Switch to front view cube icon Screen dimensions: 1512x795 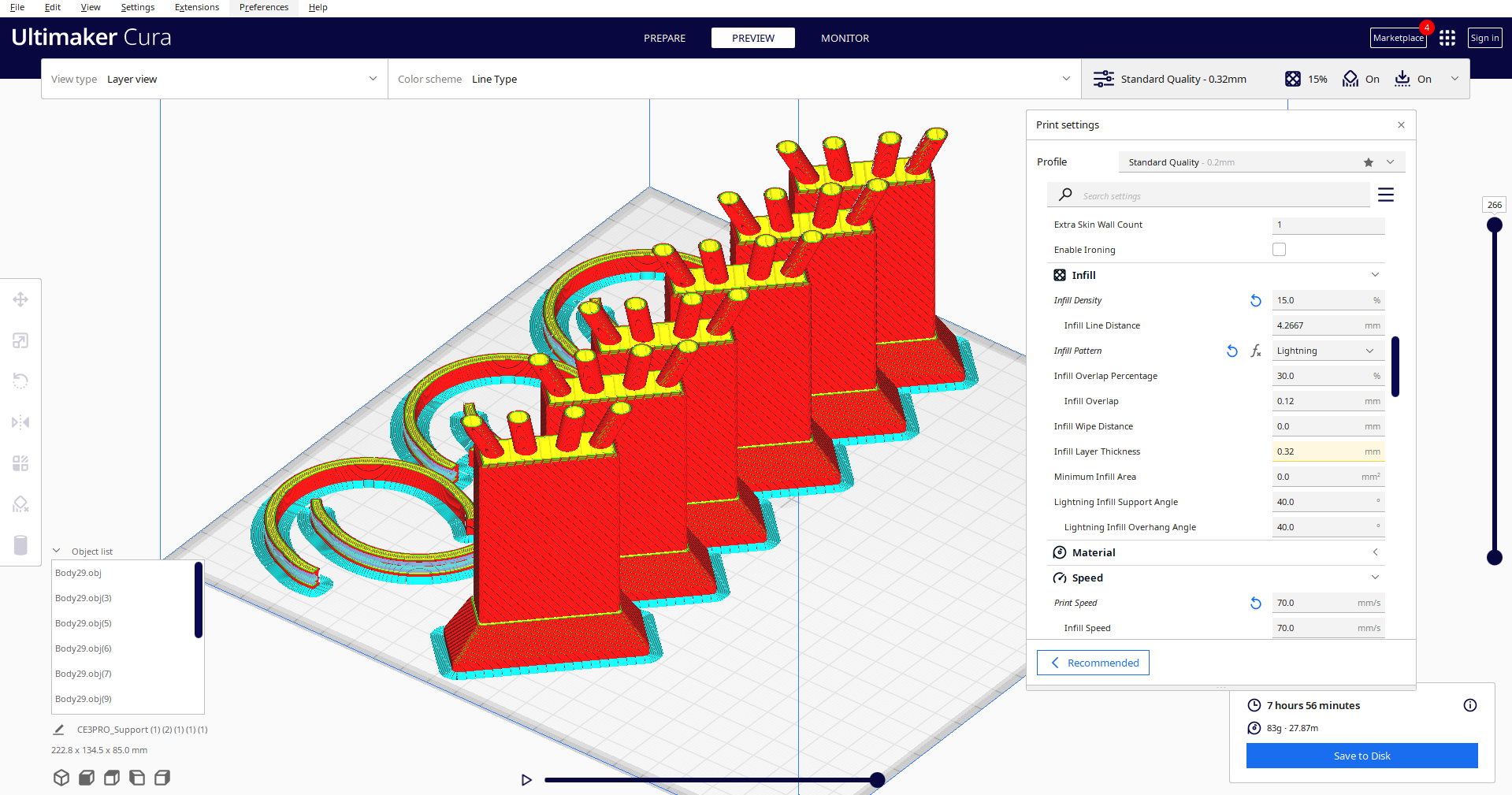click(x=87, y=778)
